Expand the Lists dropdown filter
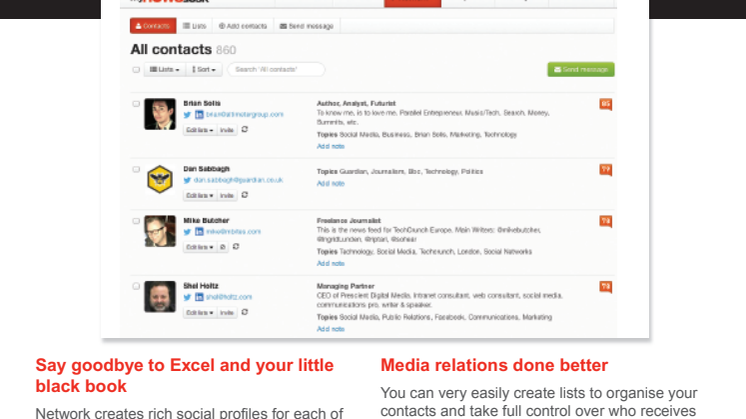Screen dimensions: 746x419 point(165,69)
